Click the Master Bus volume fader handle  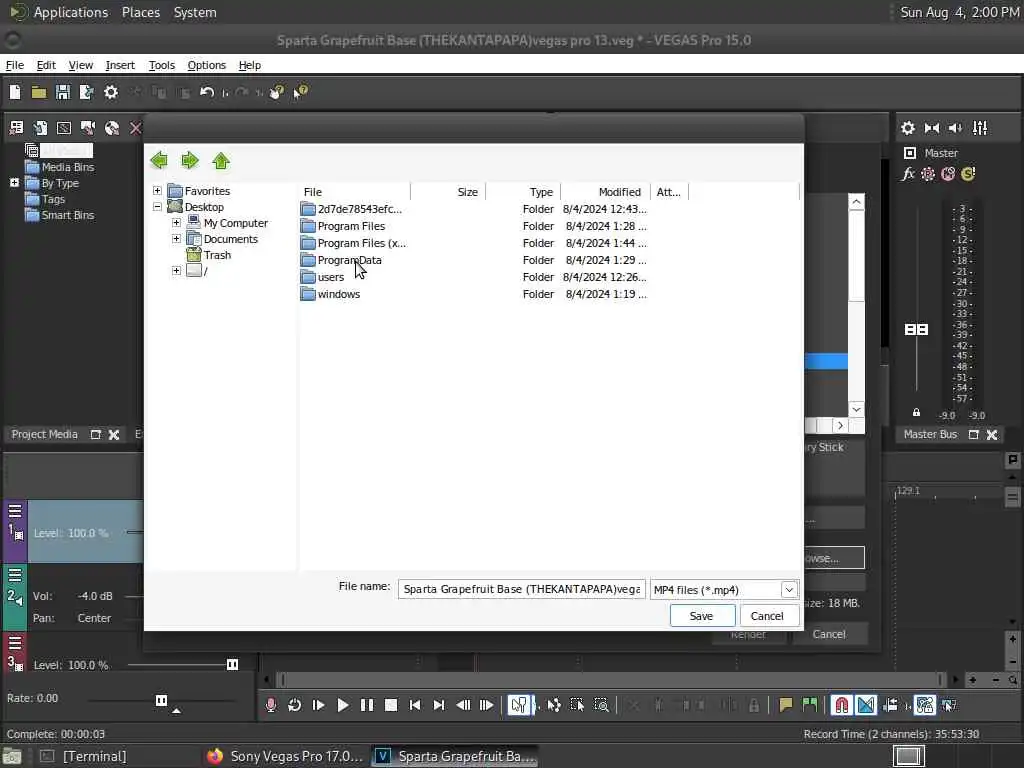coord(916,330)
